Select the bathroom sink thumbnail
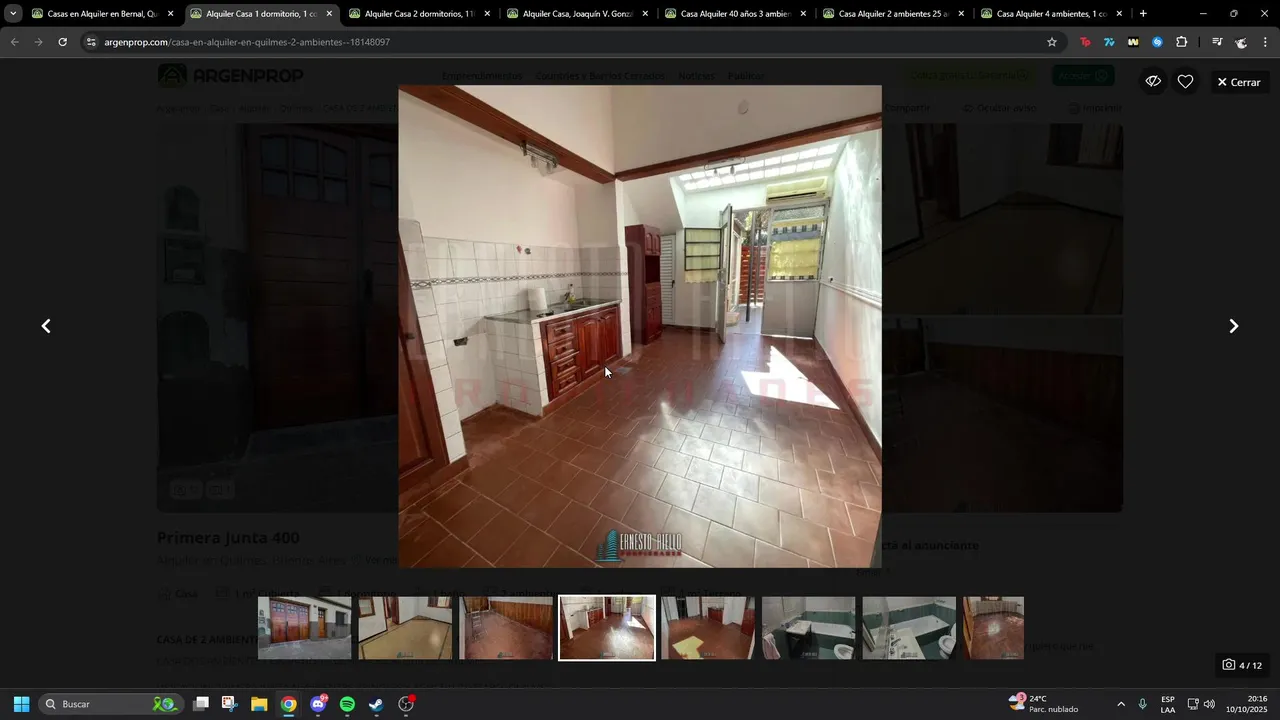The height and width of the screenshot is (720, 1280). (809, 628)
